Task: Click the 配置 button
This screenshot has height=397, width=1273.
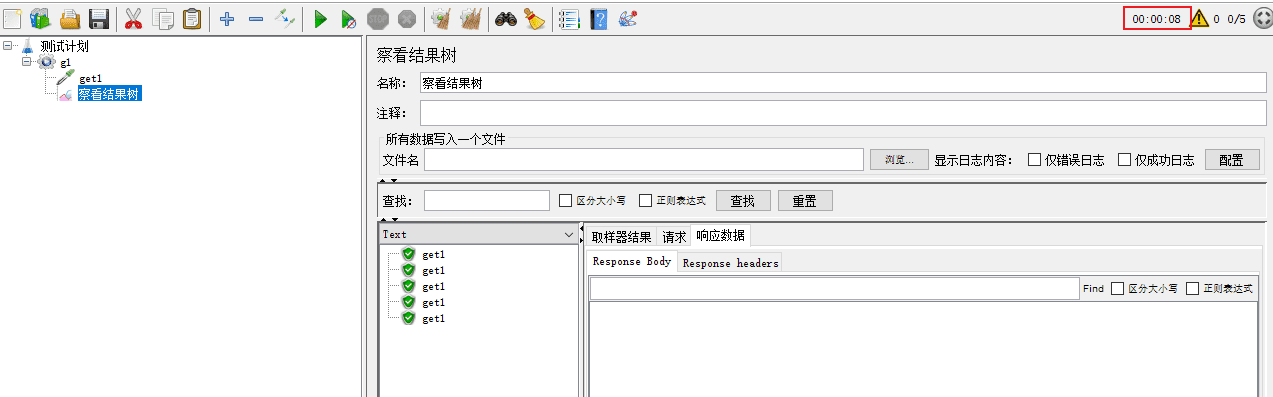Action: [1231, 160]
